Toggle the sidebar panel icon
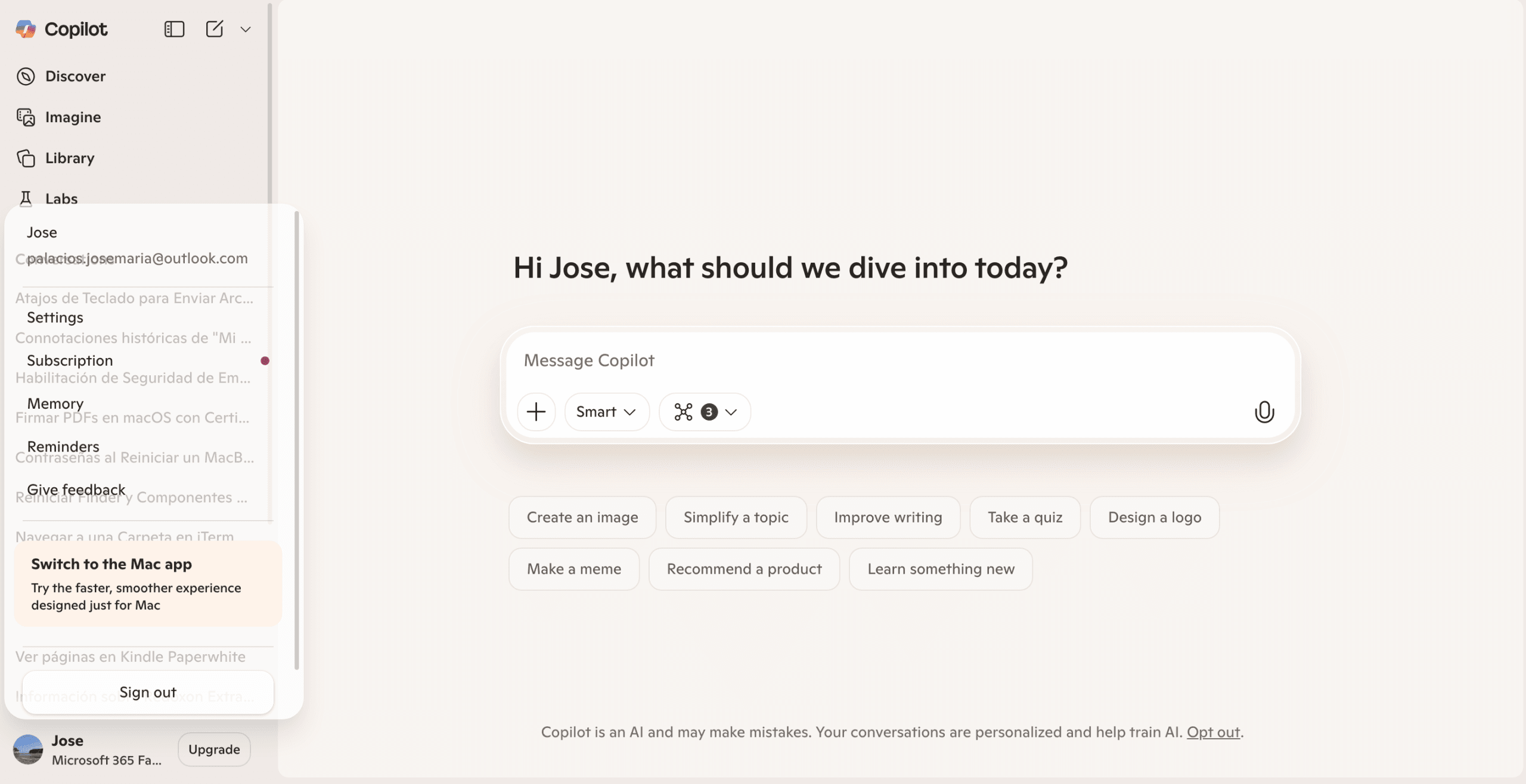 (x=174, y=29)
